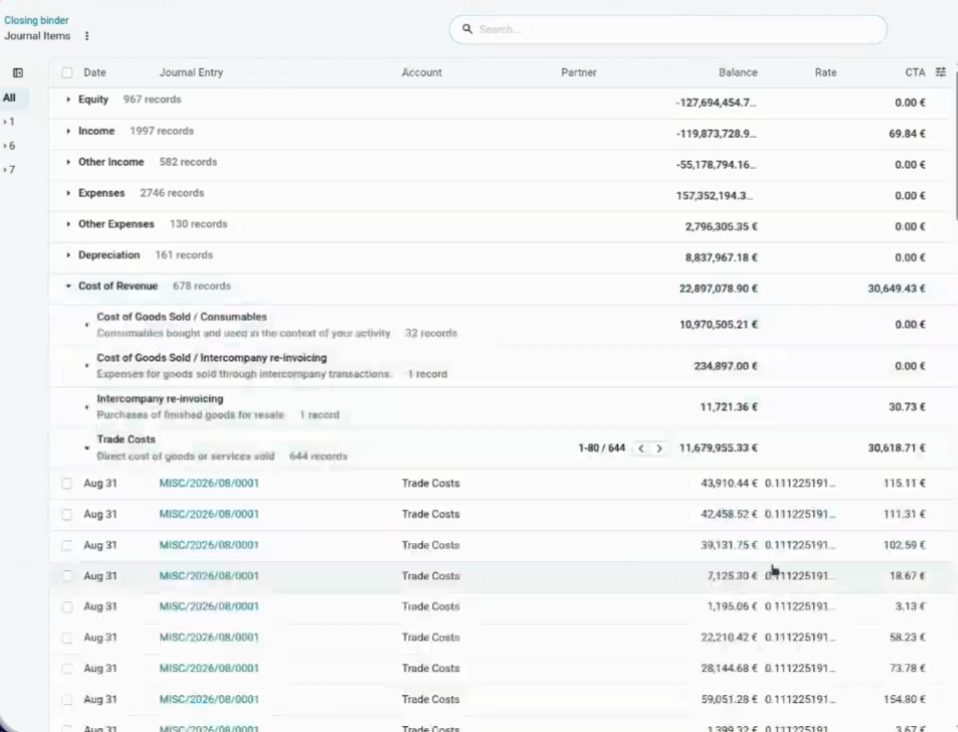Expand the Equity group
The height and width of the screenshot is (732, 958).
point(68,99)
